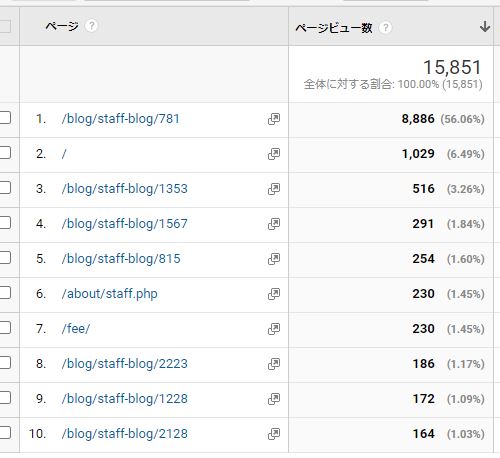
Task: Click the /about/staff.php page link
Action: (109, 294)
